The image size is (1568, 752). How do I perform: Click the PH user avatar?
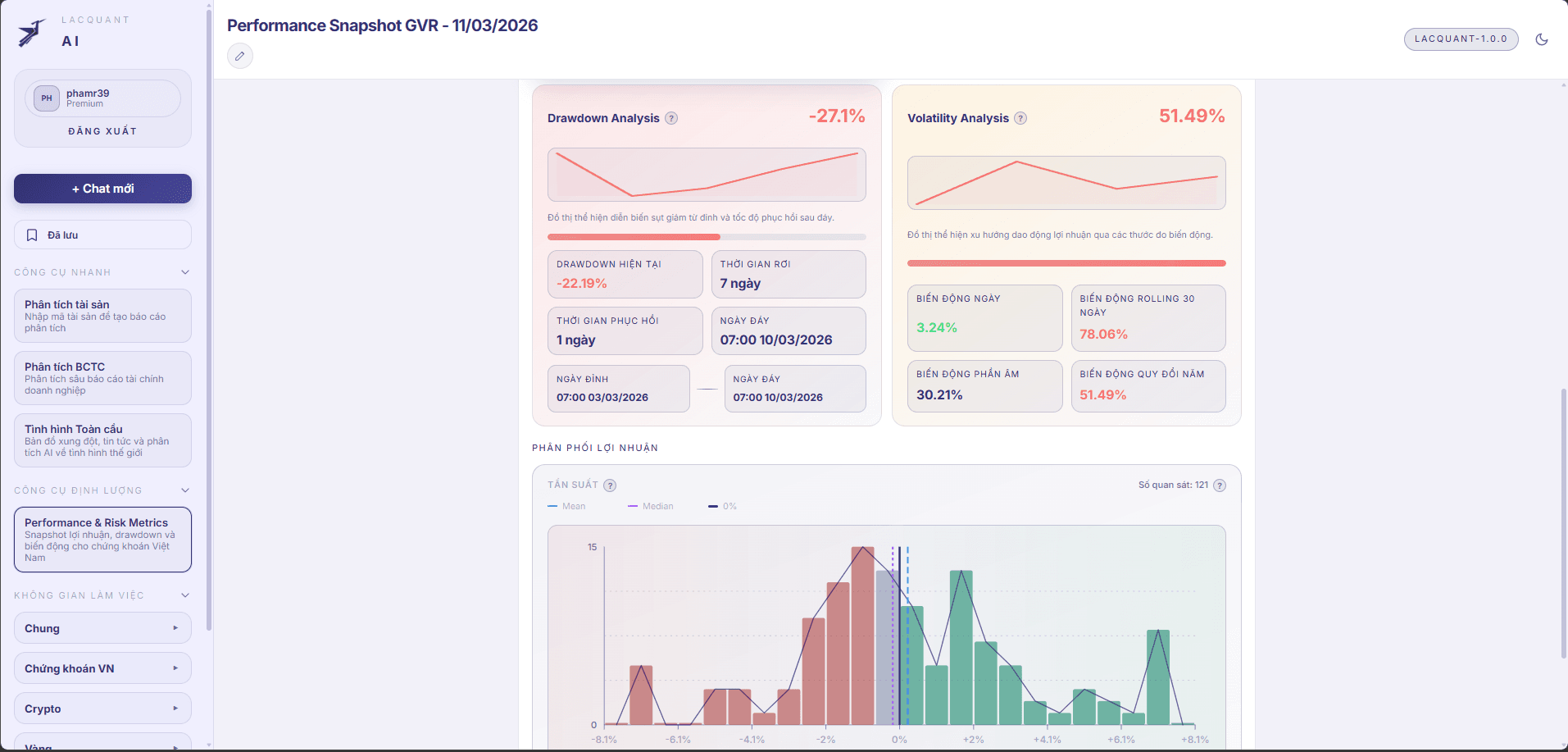(47, 98)
